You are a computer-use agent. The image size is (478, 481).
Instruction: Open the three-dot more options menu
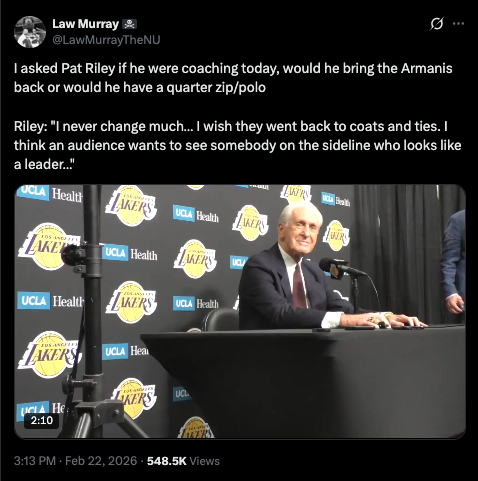(x=458, y=24)
